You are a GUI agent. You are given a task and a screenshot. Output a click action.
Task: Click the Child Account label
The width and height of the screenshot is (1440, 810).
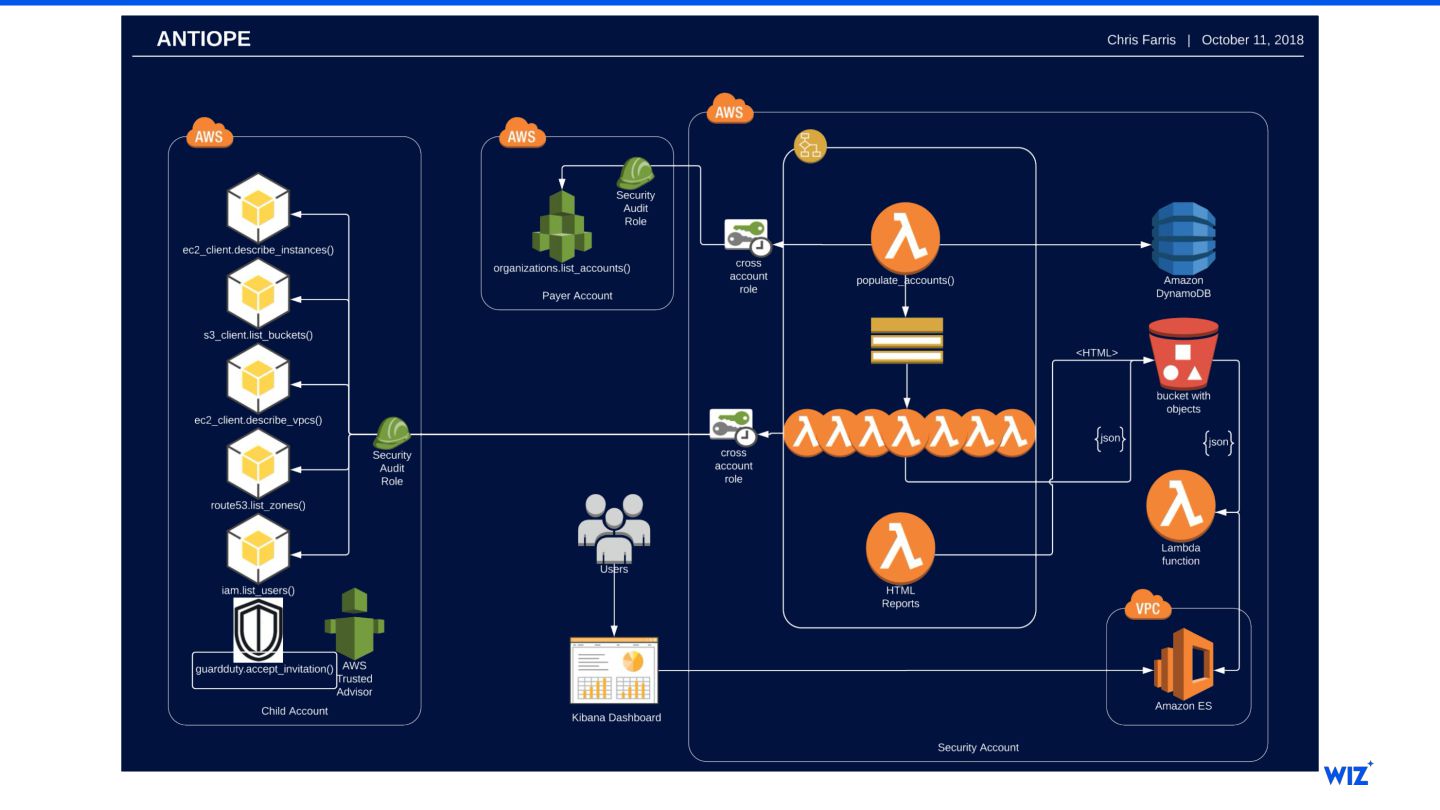pyautogui.click(x=294, y=711)
